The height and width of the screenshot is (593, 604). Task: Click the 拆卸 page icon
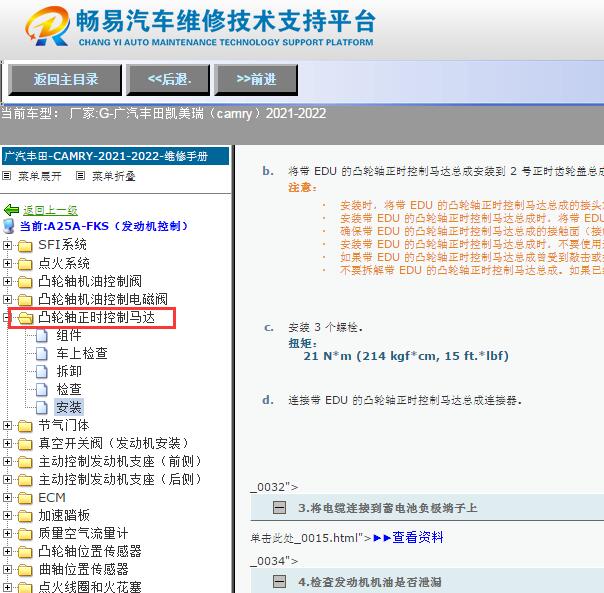[x=42, y=371]
